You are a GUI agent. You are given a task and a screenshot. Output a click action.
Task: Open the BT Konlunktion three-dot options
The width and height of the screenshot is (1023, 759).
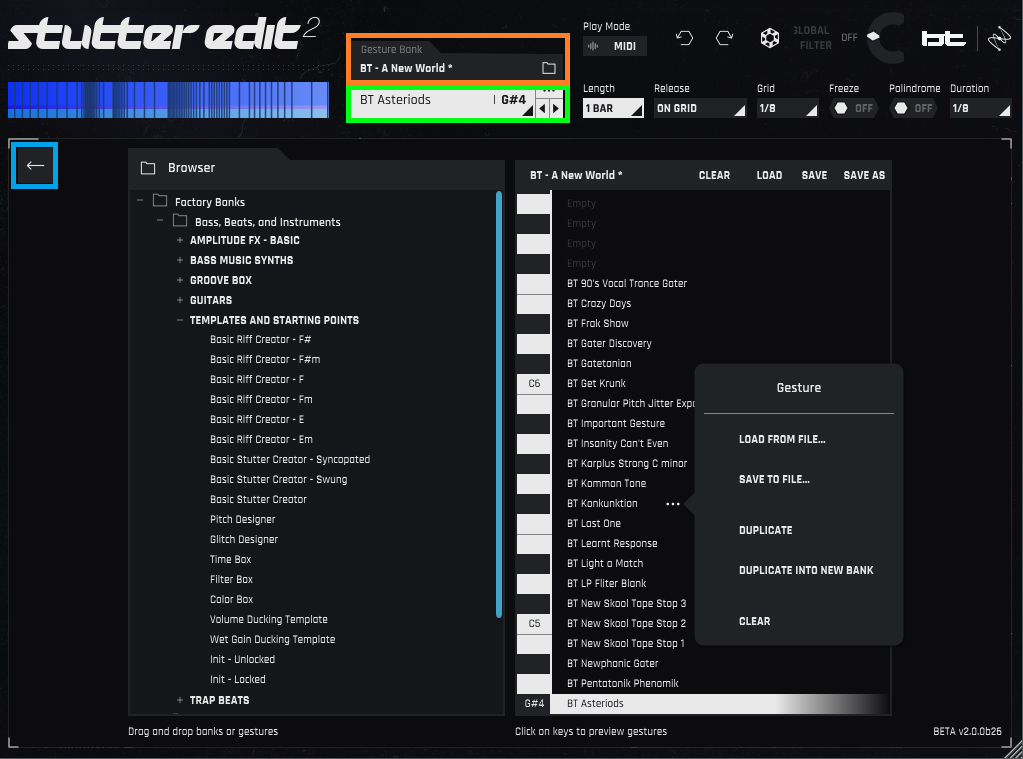(673, 504)
